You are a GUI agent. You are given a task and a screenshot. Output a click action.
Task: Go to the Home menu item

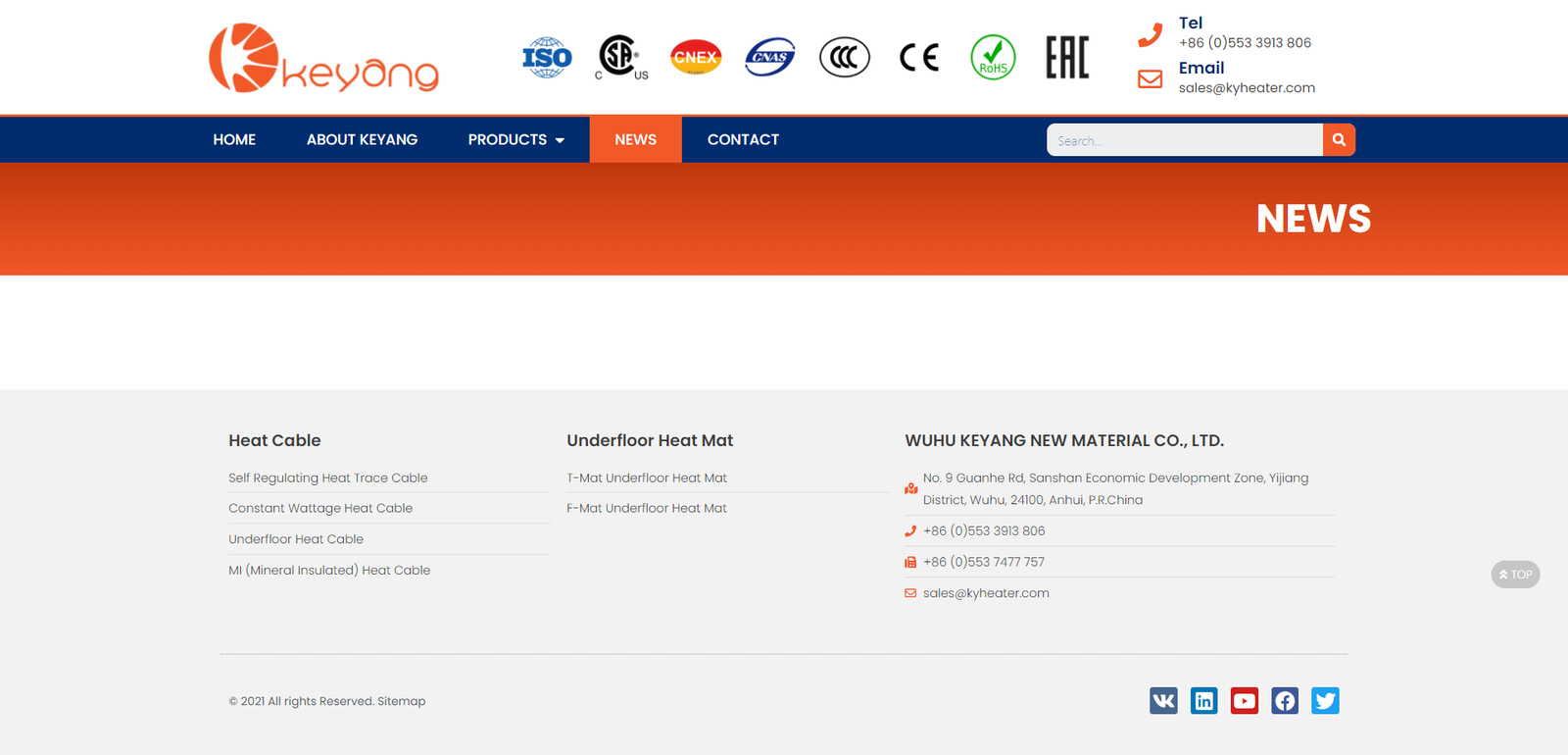234,140
